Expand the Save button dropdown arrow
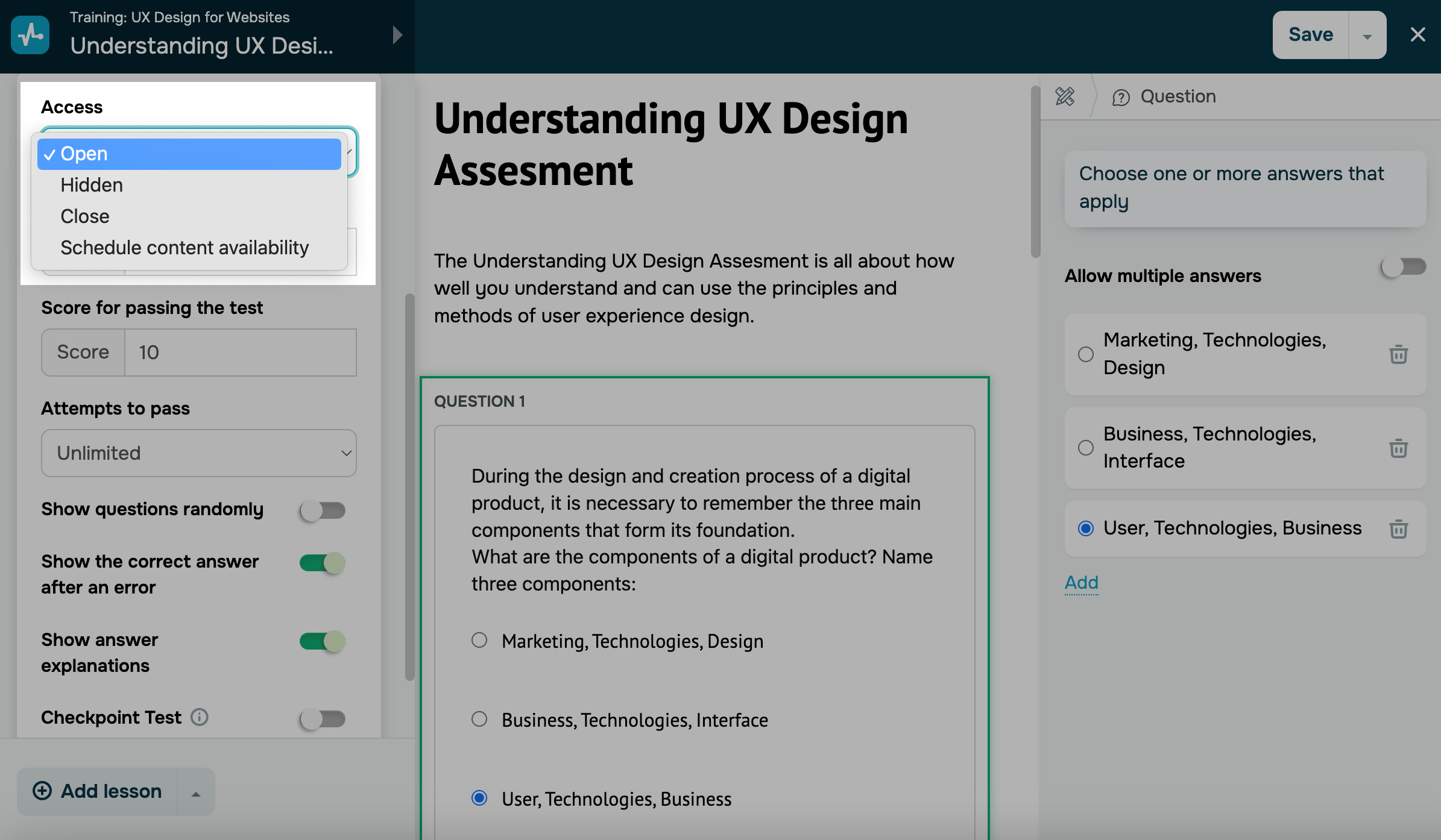Screen dimensions: 1441x840 point(1367,36)
